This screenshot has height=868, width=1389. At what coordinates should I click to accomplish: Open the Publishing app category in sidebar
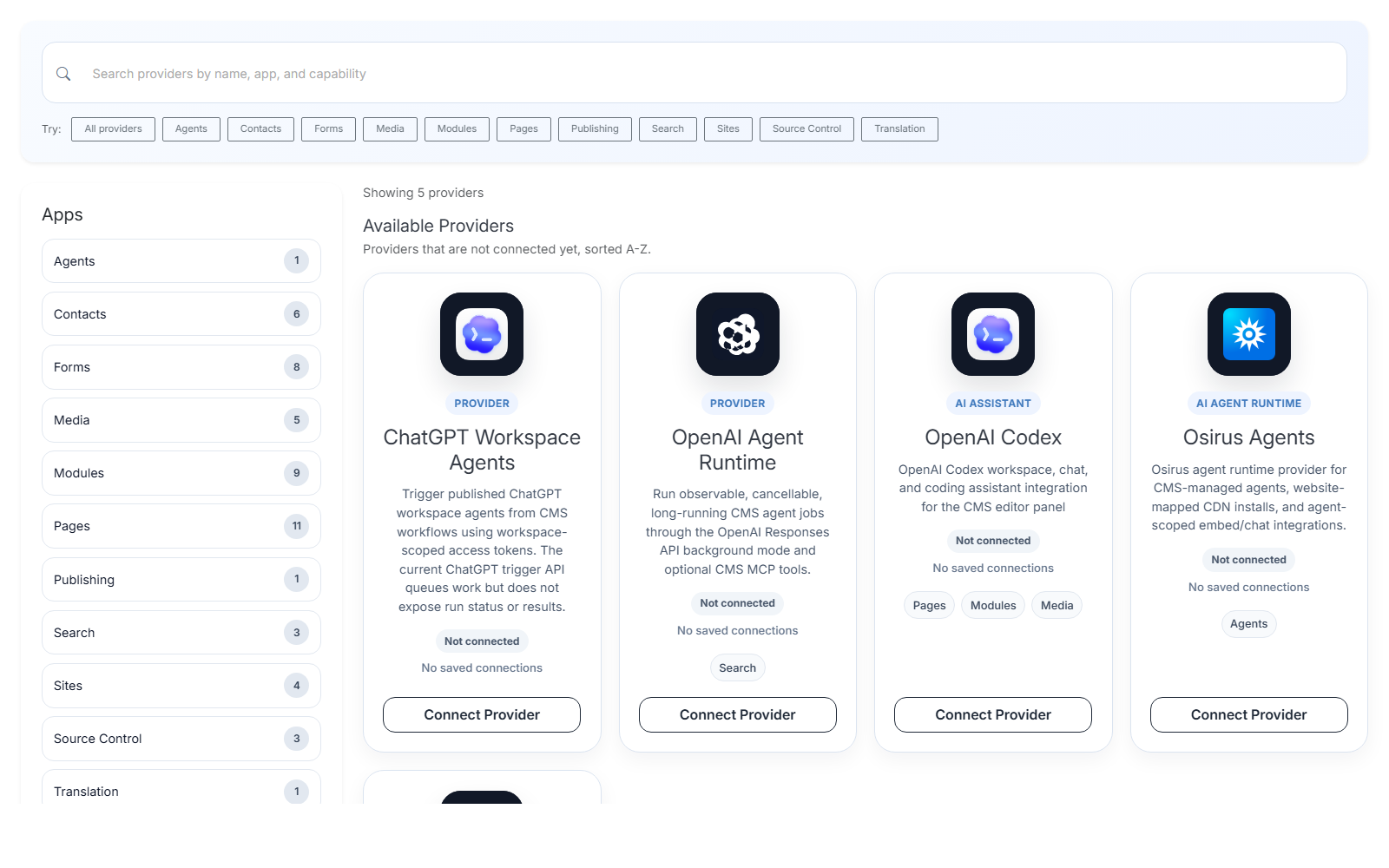click(x=181, y=580)
